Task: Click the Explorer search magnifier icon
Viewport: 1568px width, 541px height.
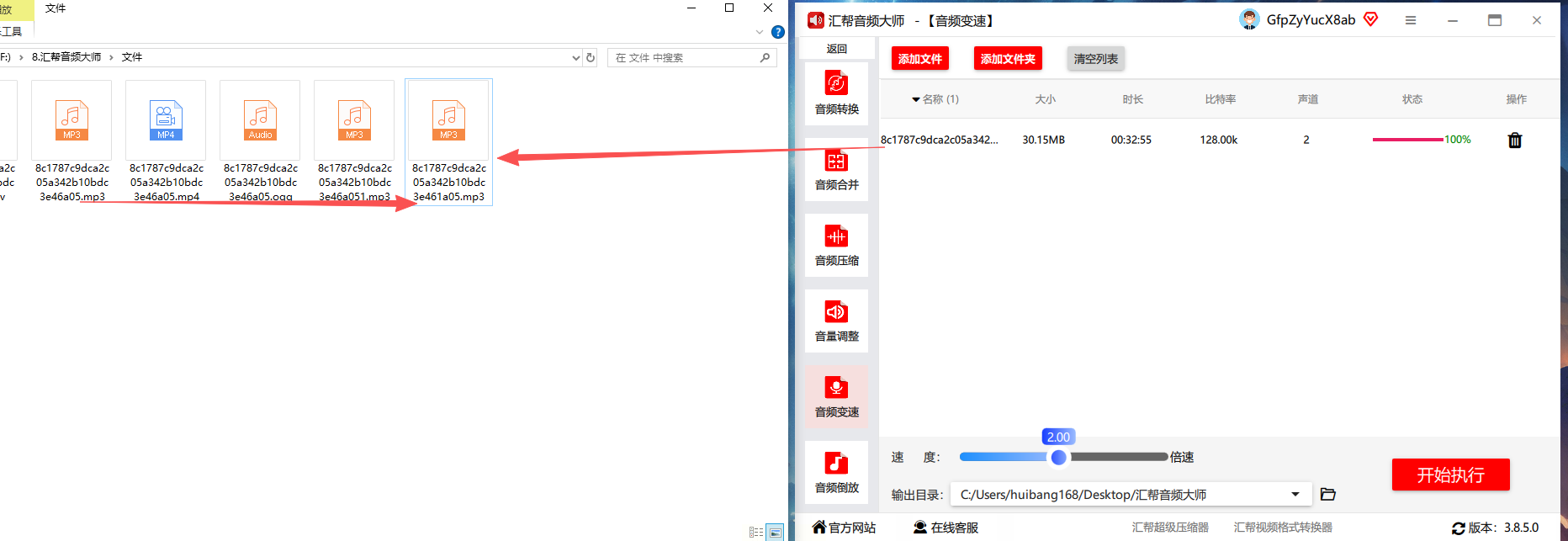Action: (x=765, y=57)
